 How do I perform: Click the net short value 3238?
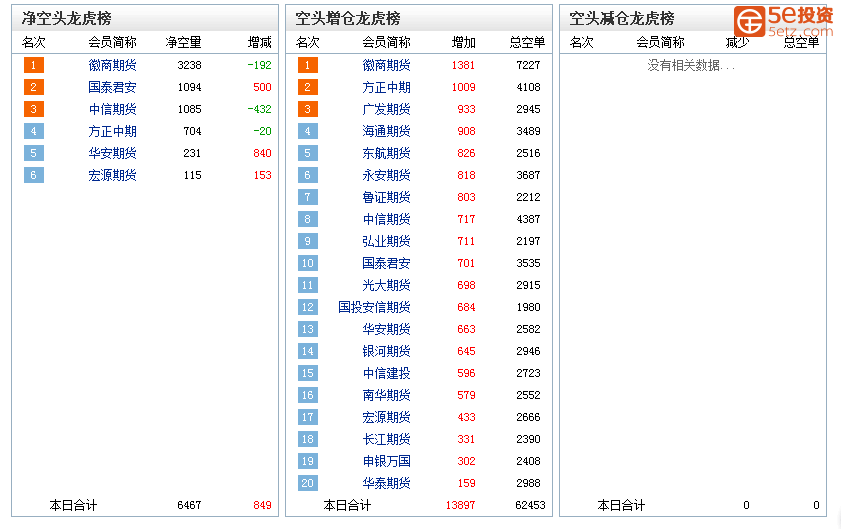(x=189, y=65)
